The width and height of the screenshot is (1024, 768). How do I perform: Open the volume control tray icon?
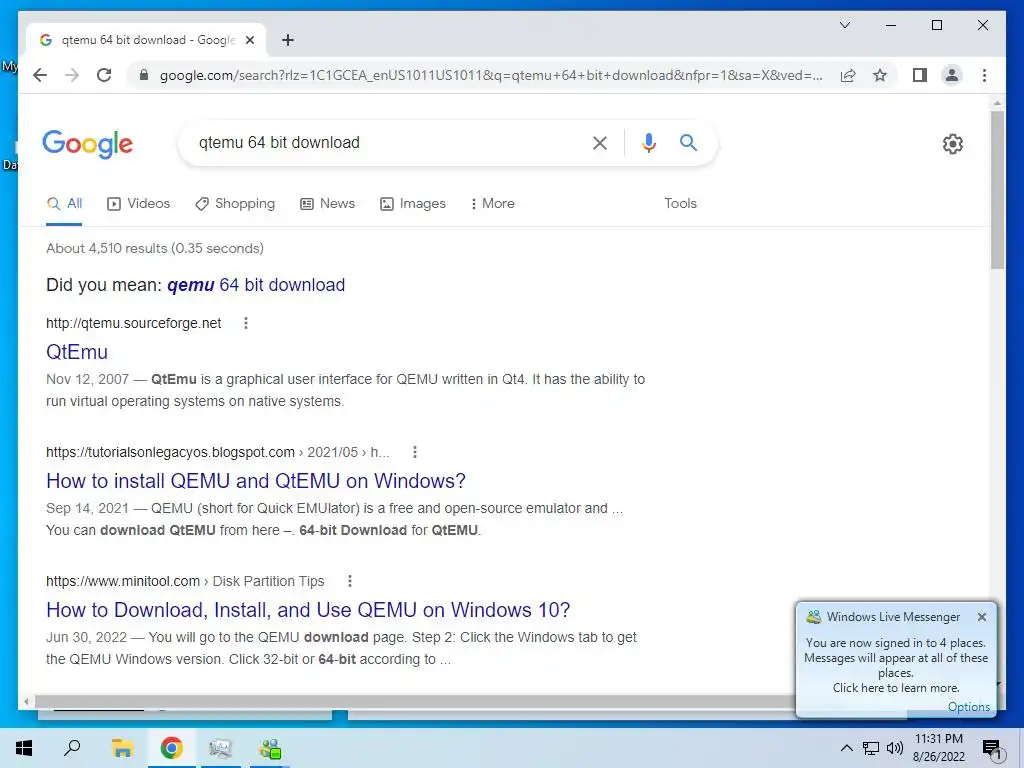[x=895, y=748]
